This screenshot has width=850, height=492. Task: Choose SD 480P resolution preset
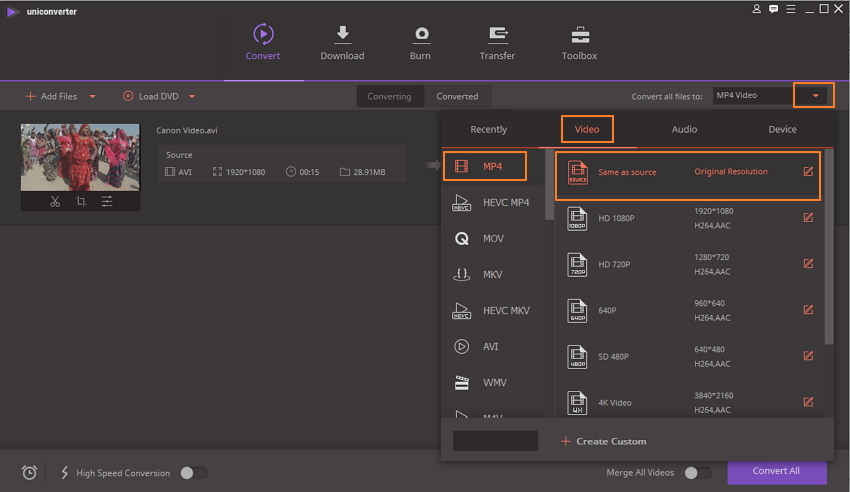(x=688, y=356)
